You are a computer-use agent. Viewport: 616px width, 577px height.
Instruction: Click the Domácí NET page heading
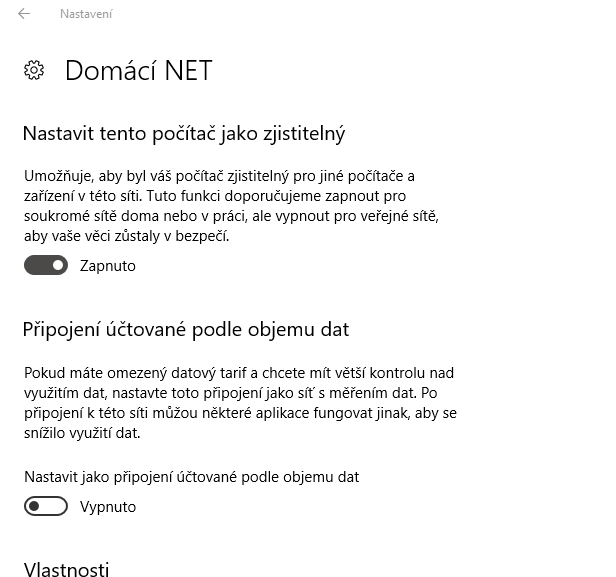[x=138, y=70]
